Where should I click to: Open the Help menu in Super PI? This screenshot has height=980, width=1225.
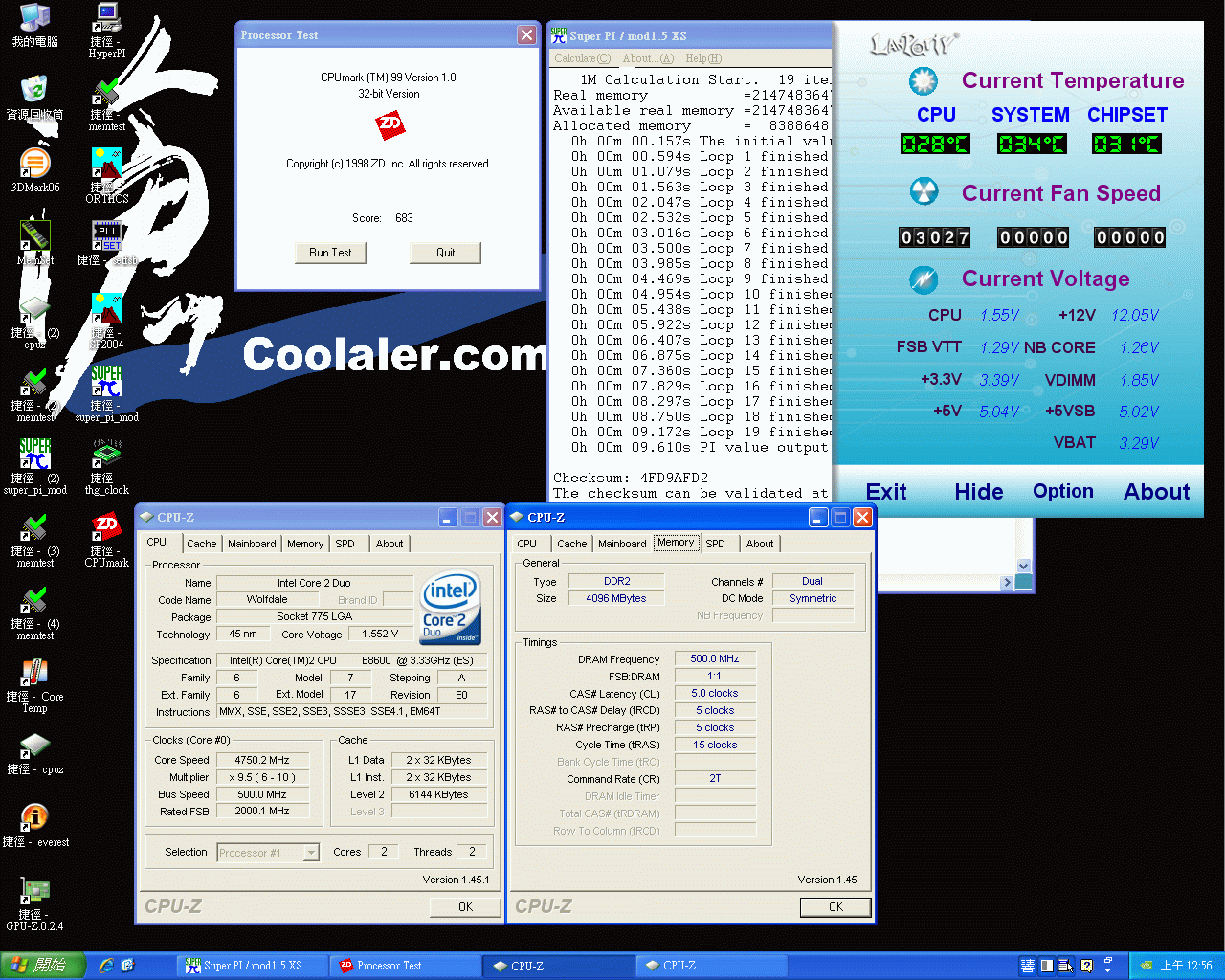point(703,58)
